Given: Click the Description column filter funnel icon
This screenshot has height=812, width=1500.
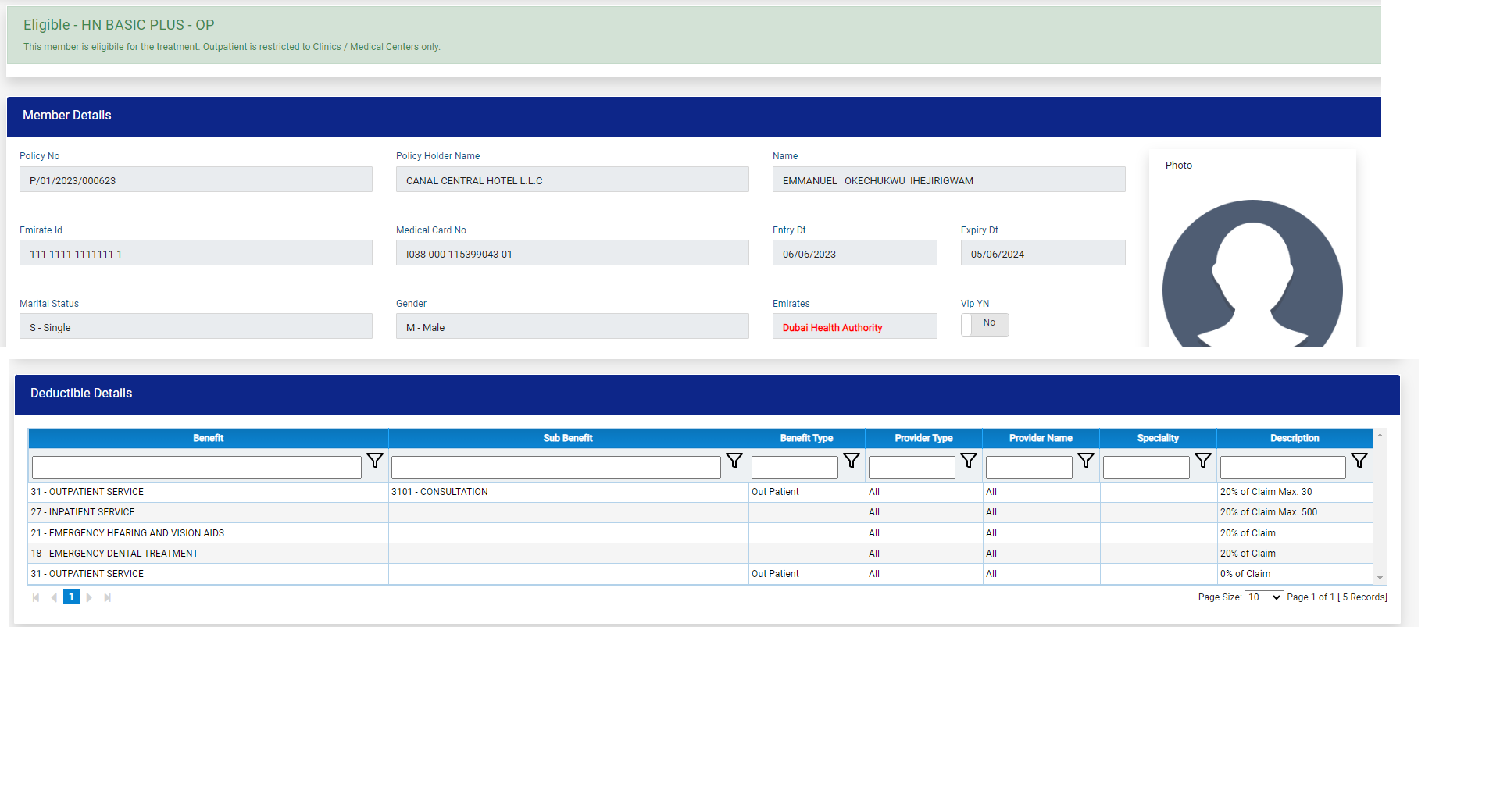Looking at the screenshot, I should pyautogui.click(x=1359, y=461).
